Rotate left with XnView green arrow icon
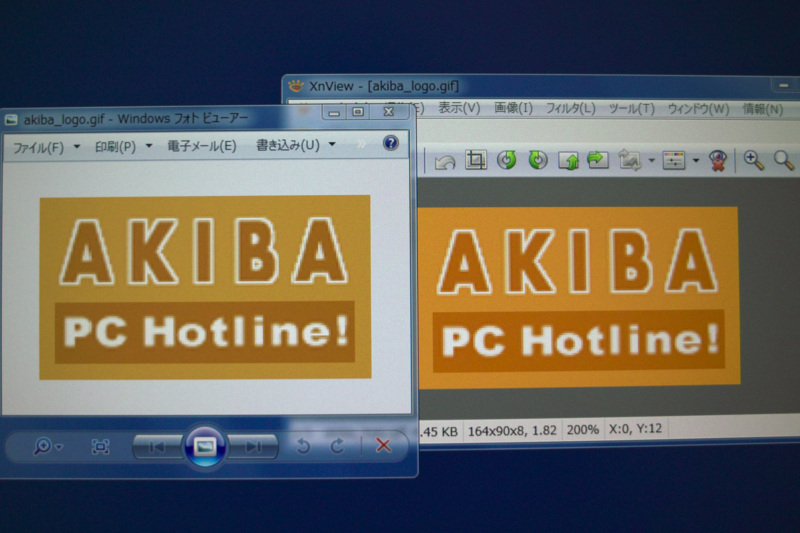The width and height of the screenshot is (800, 533). 507,160
